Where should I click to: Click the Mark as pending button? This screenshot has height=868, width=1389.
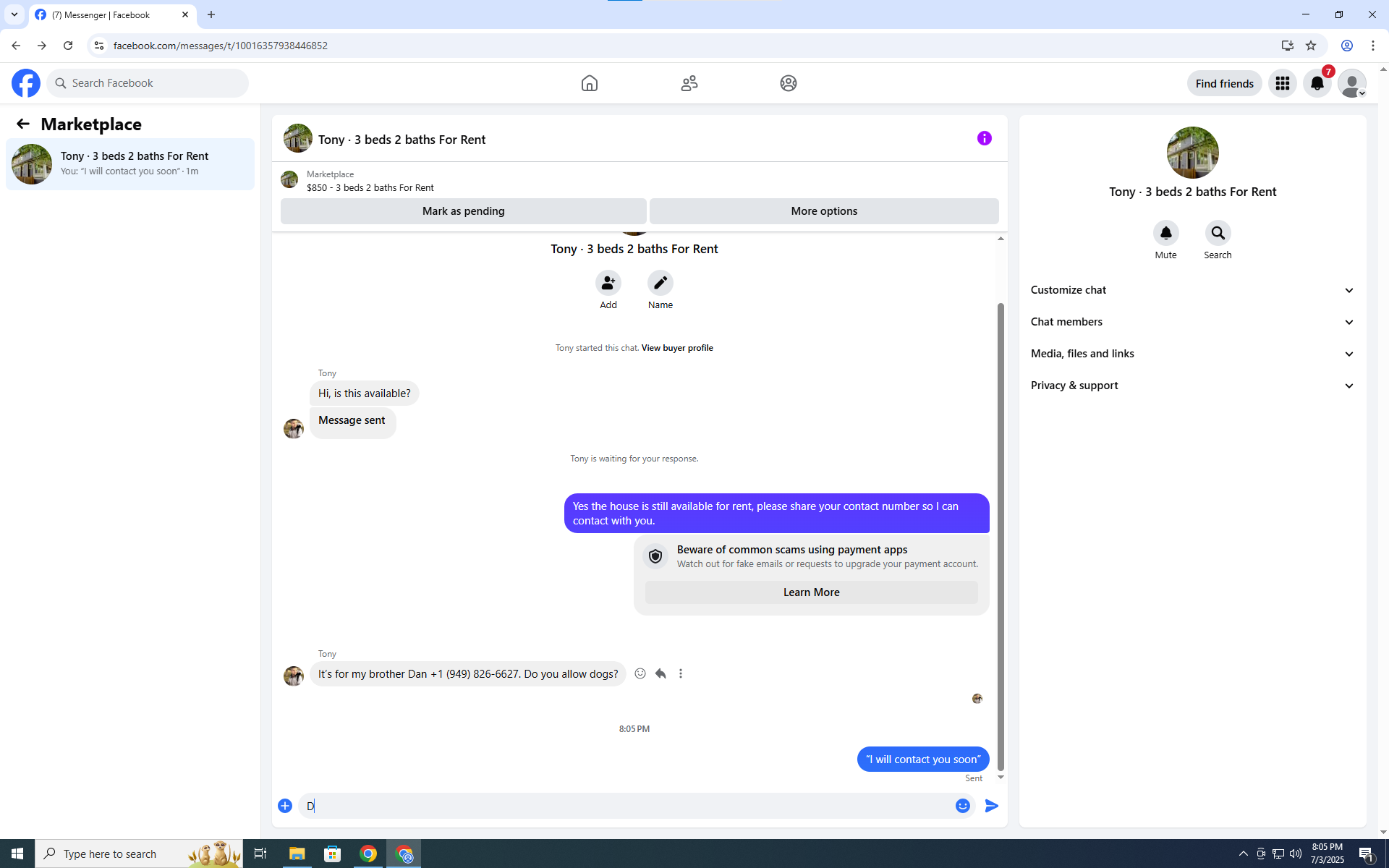pos(463,211)
